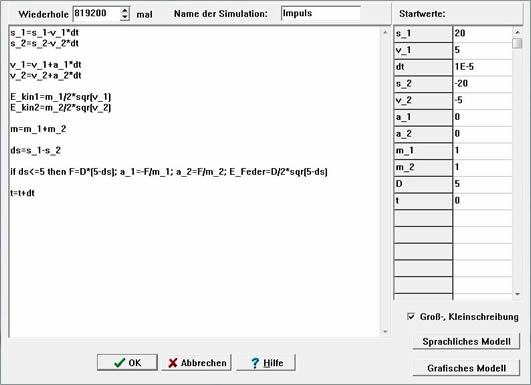Select the s_1 start value 20

[x=483, y=34]
